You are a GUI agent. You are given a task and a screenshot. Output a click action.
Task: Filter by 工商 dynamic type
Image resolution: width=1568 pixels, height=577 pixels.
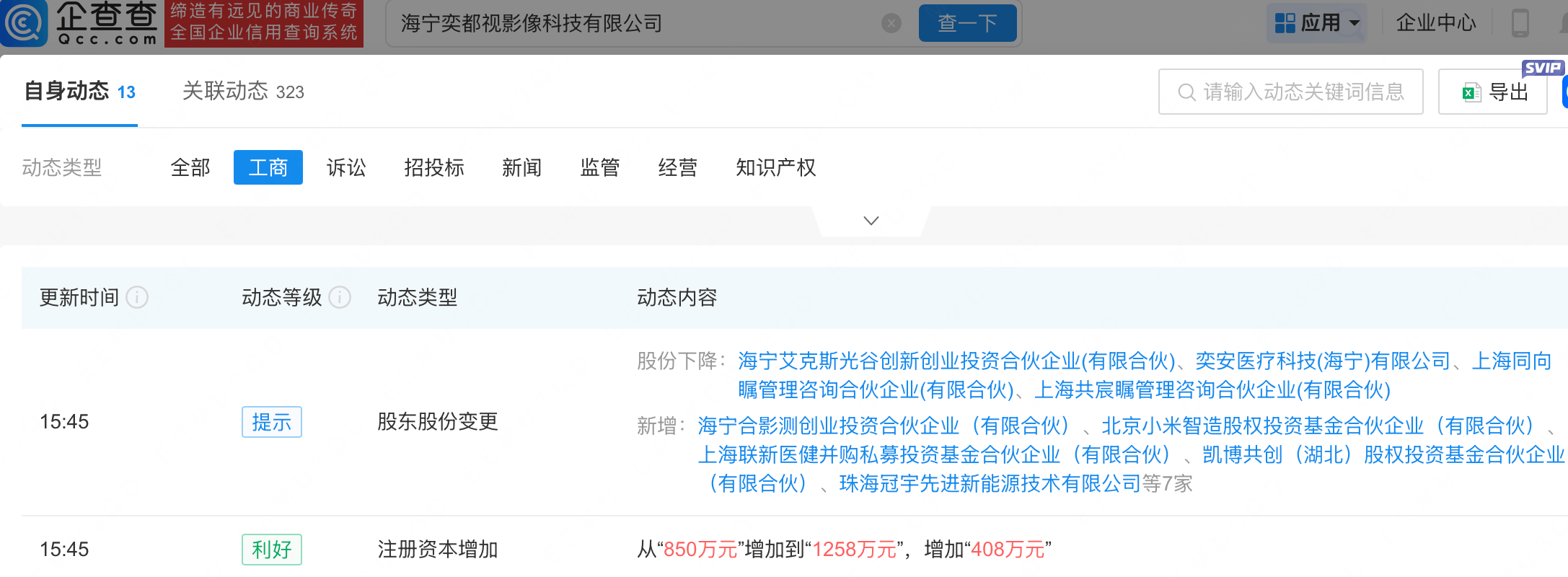[x=268, y=167]
